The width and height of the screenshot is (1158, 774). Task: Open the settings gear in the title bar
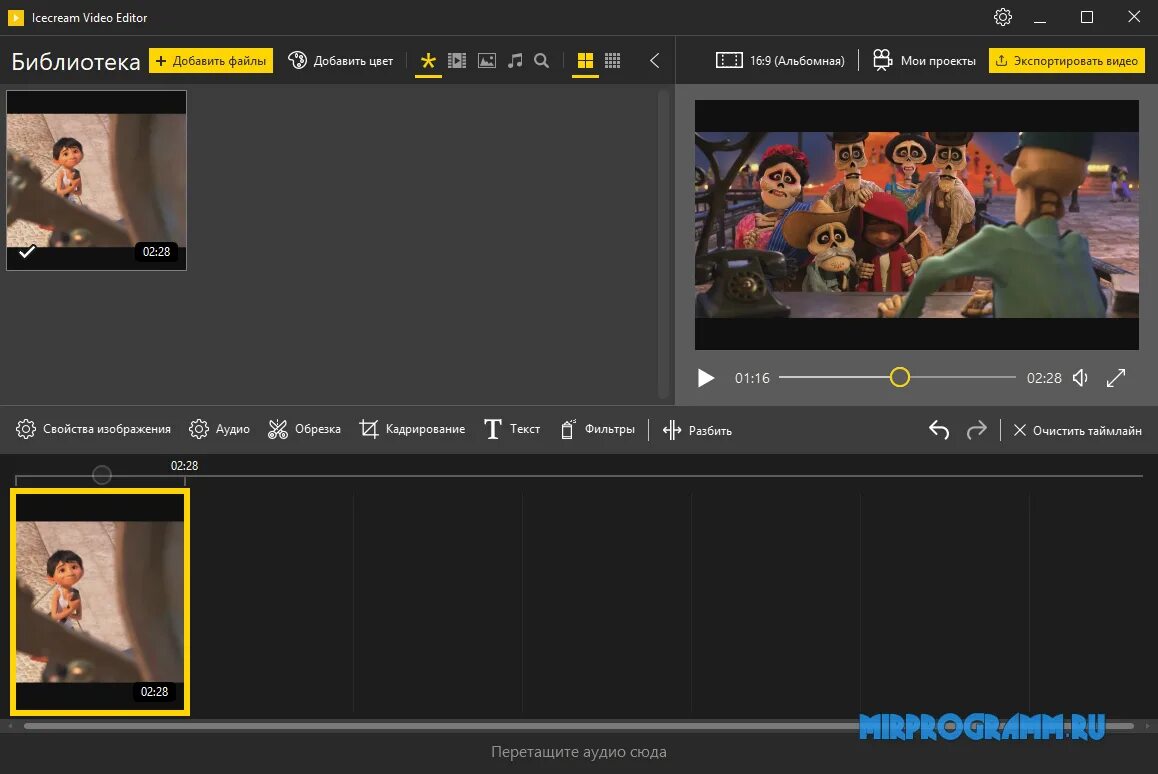click(1002, 17)
